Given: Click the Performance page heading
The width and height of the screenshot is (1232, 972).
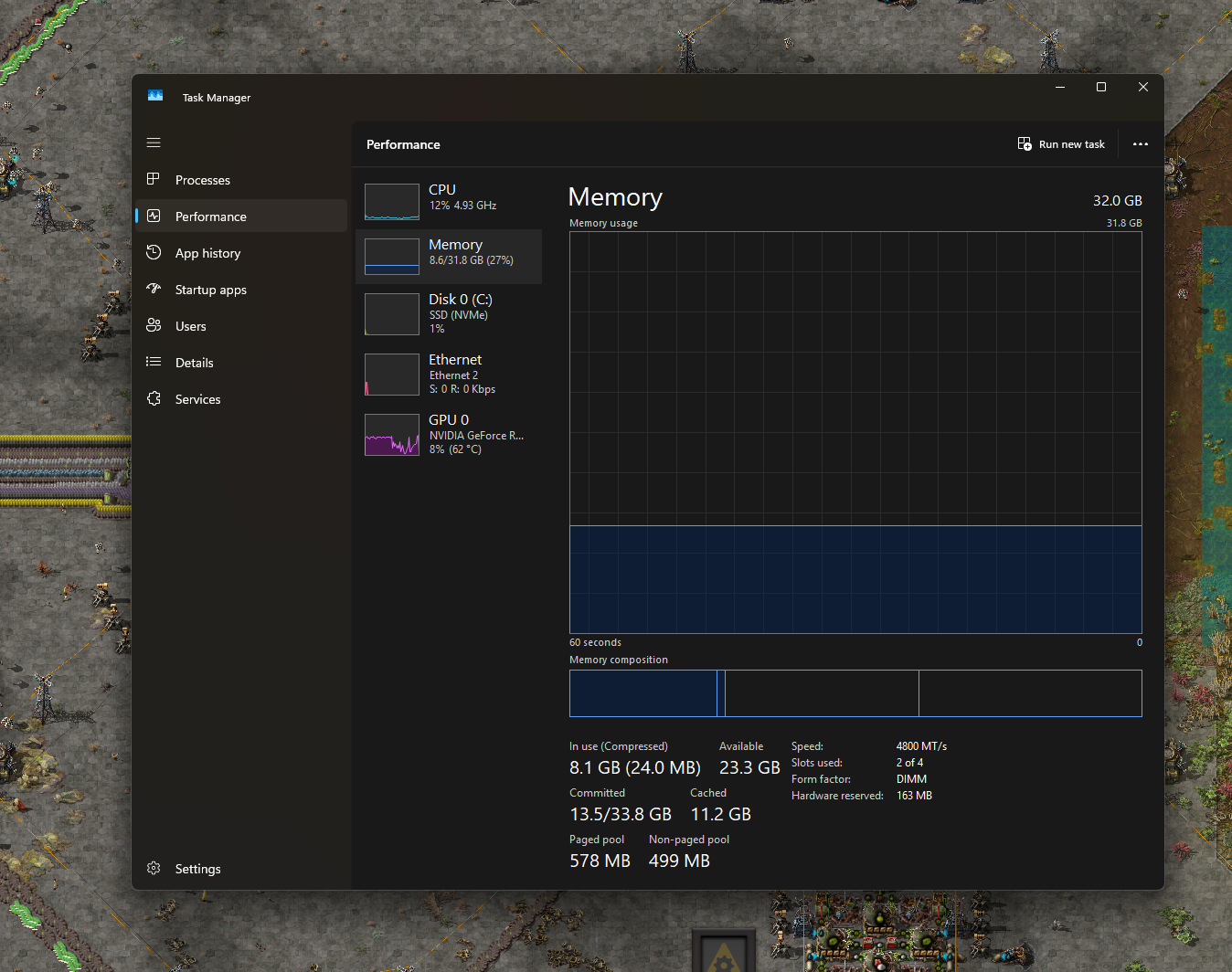Looking at the screenshot, I should (403, 144).
